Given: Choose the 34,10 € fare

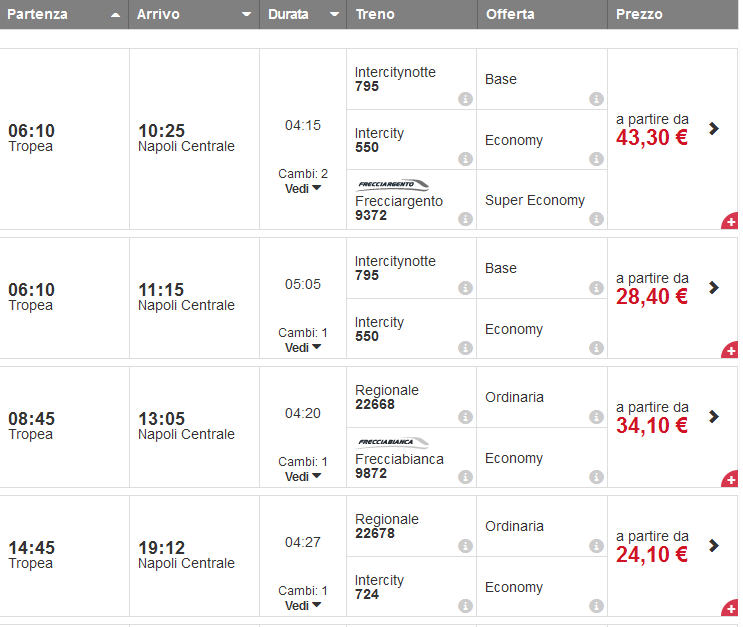Looking at the screenshot, I should click(652, 426).
